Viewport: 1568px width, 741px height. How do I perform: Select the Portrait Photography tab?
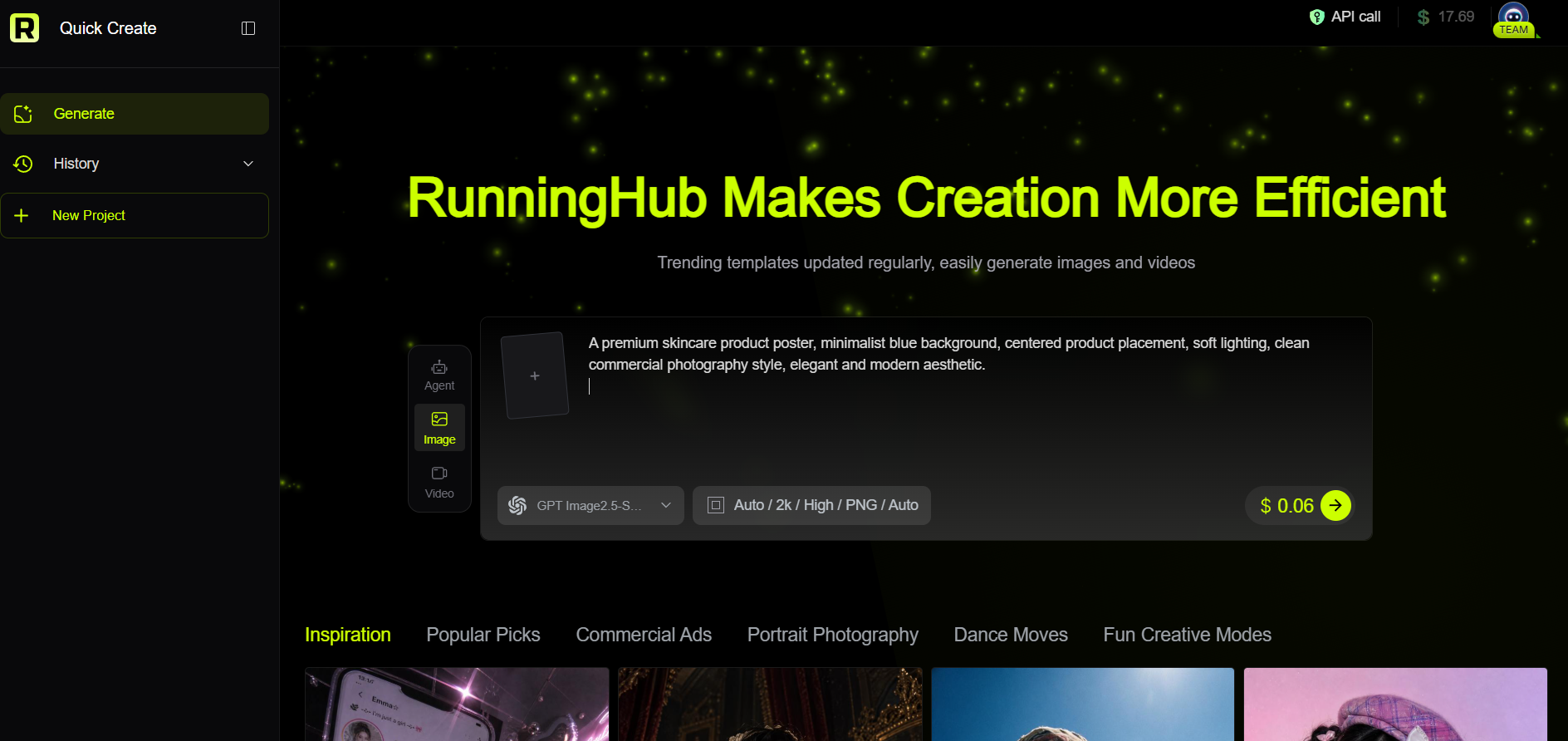pyautogui.click(x=833, y=635)
